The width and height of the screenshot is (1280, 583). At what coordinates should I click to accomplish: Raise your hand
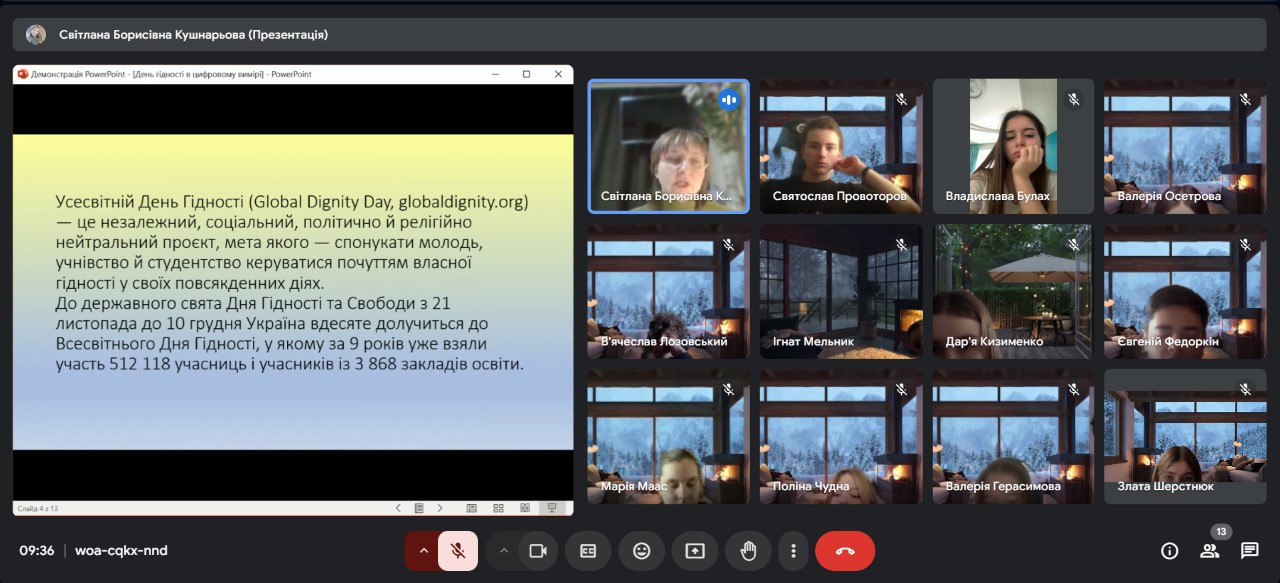click(x=747, y=551)
